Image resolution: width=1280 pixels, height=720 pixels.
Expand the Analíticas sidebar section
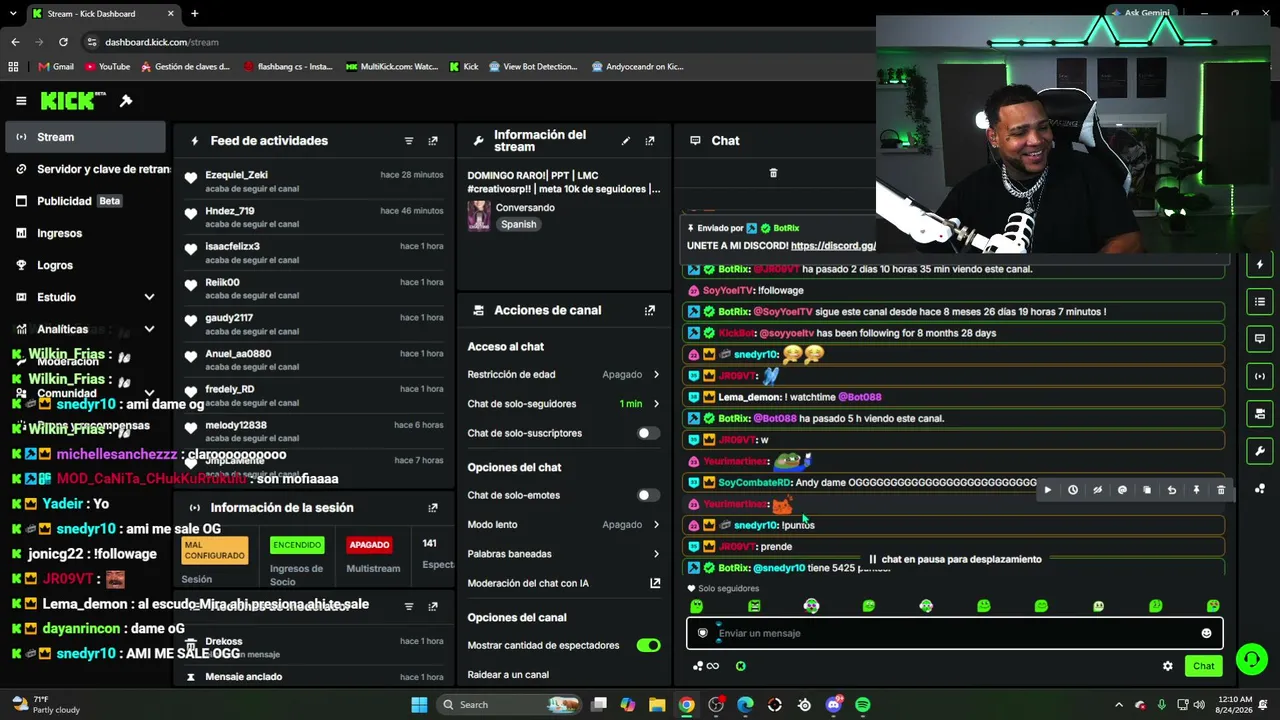149,329
